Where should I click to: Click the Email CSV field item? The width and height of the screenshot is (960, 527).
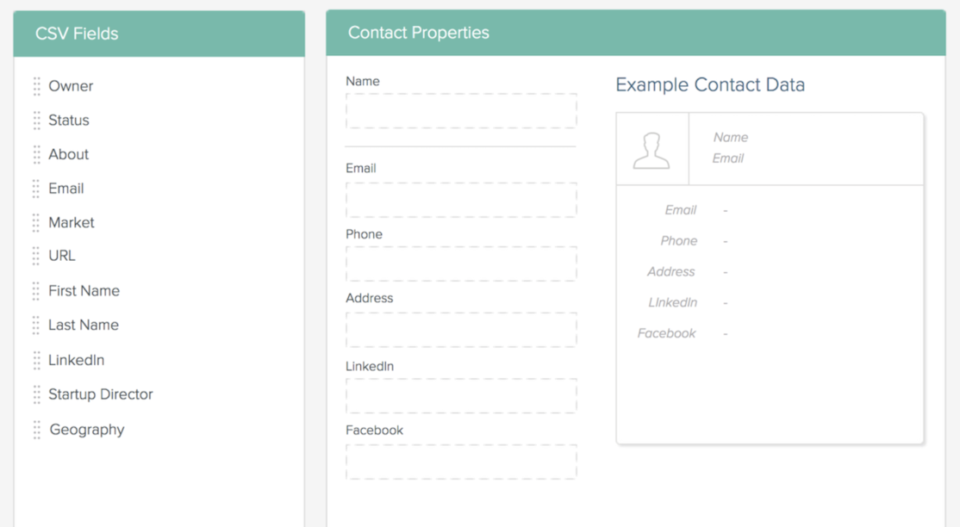pyautogui.click(x=66, y=189)
